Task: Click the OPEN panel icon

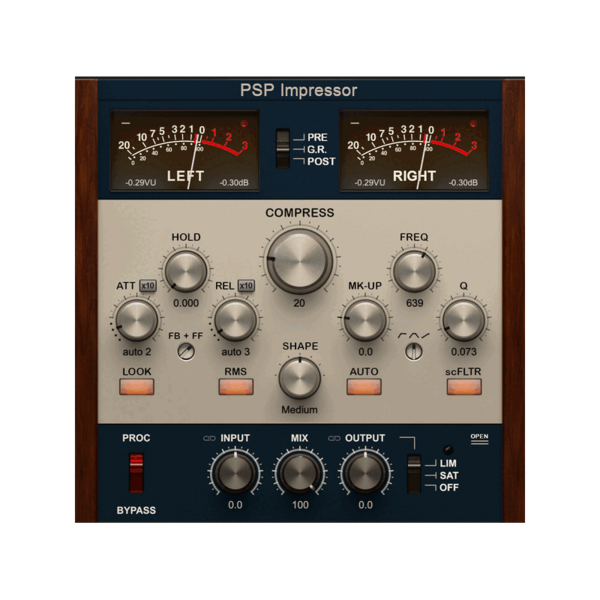Action: click(x=479, y=439)
